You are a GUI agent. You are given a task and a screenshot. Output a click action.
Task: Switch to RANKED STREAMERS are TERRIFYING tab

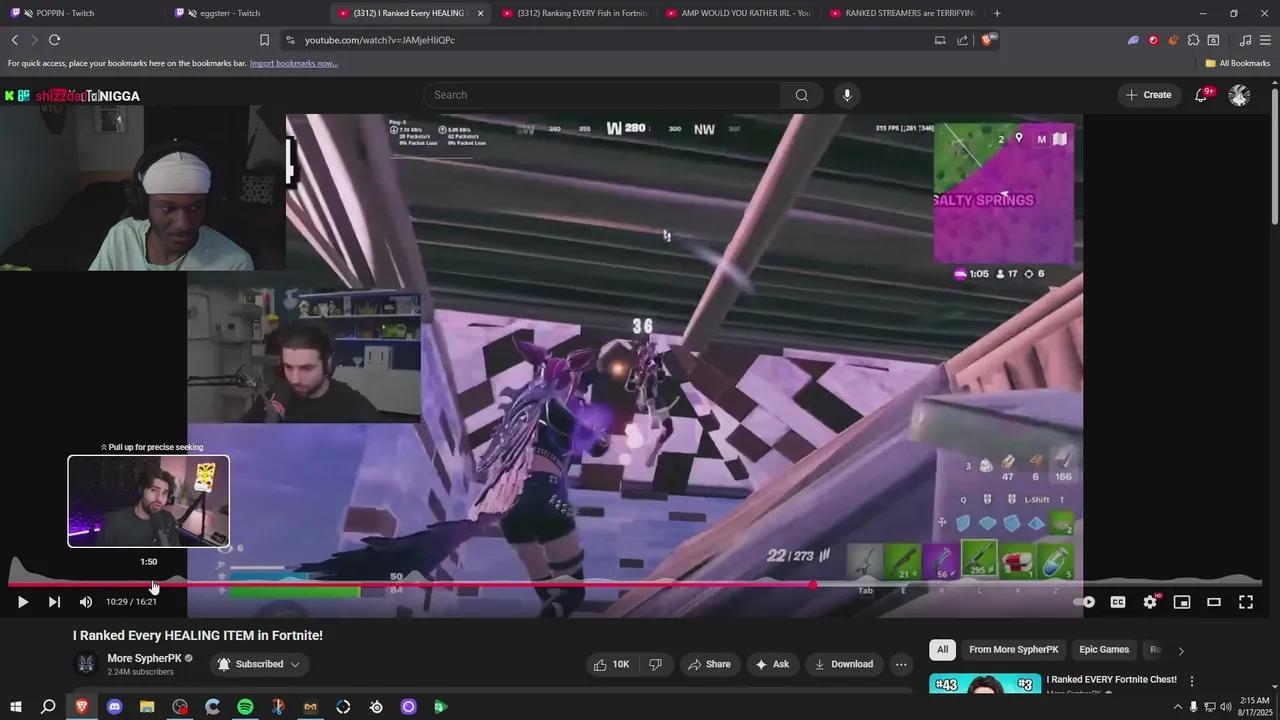[904, 13]
